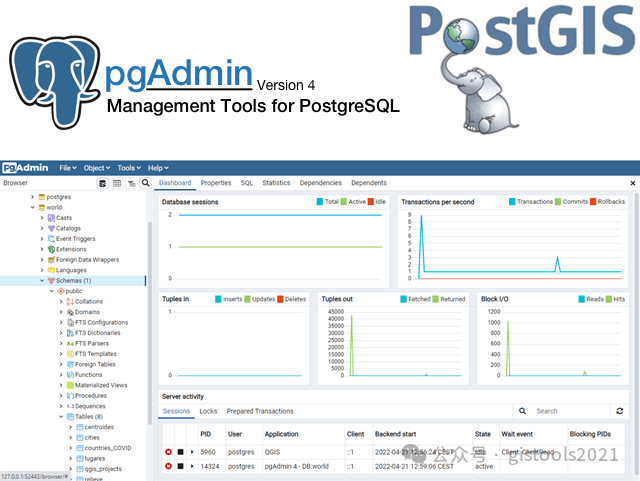This screenshot has width=640, height=481.
Task: Cancel active query for PID 14324
Action: pos(180,466)
